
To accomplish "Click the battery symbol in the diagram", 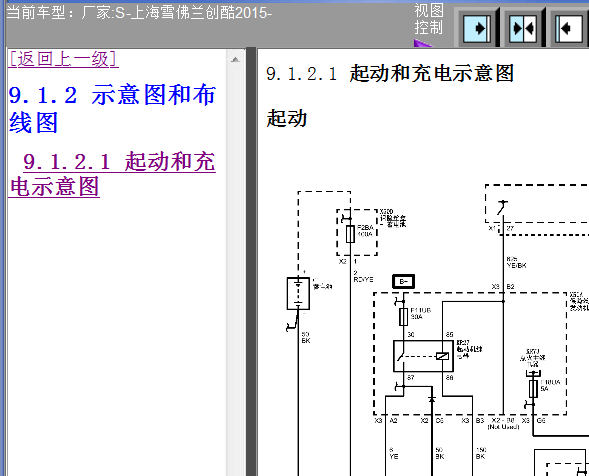I will point(298,293).
